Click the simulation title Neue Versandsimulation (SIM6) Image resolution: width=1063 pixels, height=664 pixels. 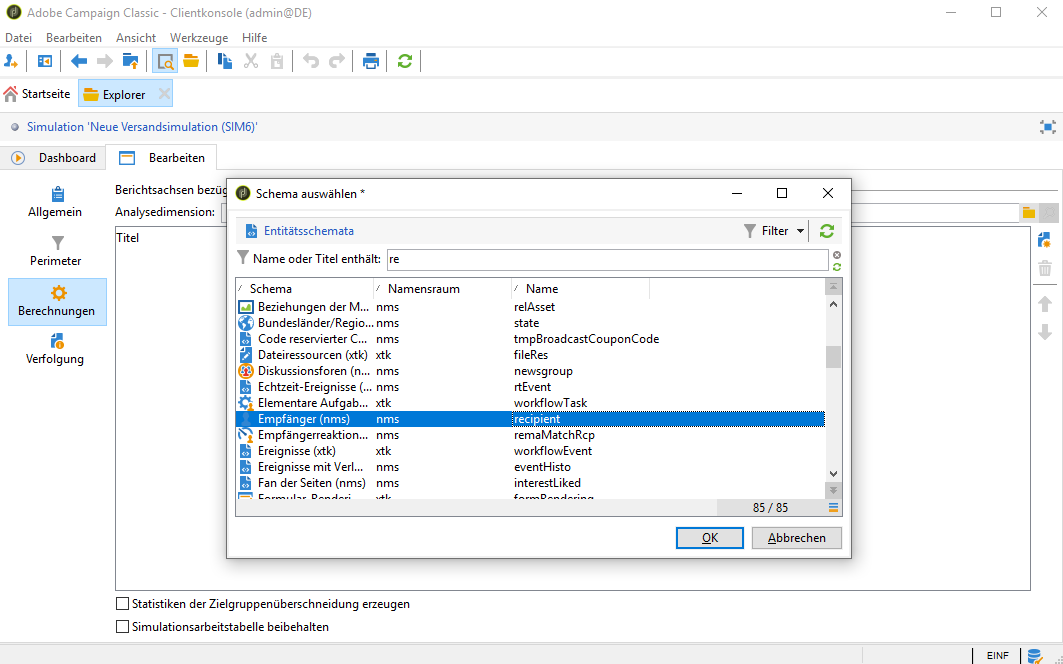coord(142,127)
